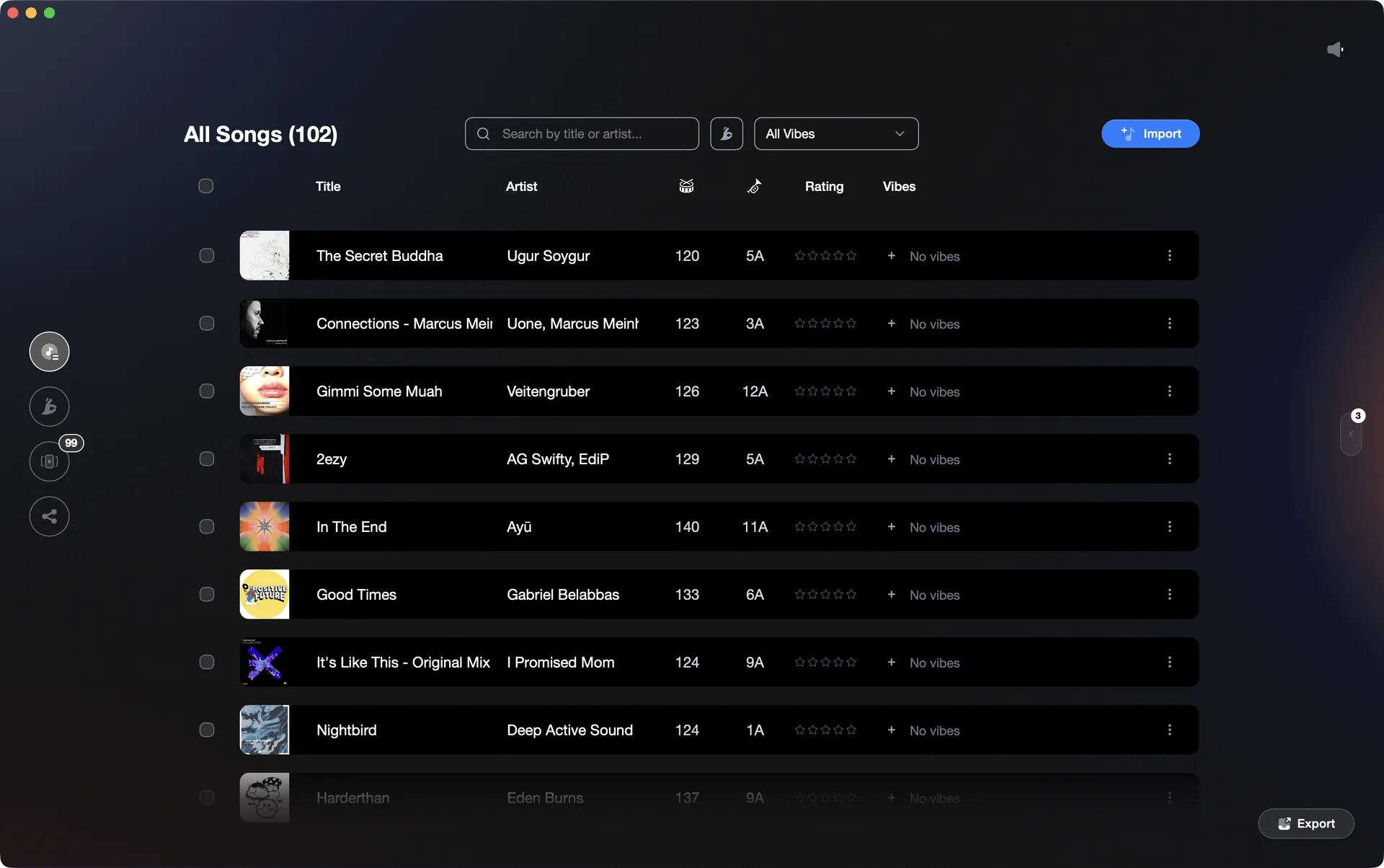Expand the right side panel with badge 3
The height and width of the screenshot is (868, 1384).
point(1351,434)
